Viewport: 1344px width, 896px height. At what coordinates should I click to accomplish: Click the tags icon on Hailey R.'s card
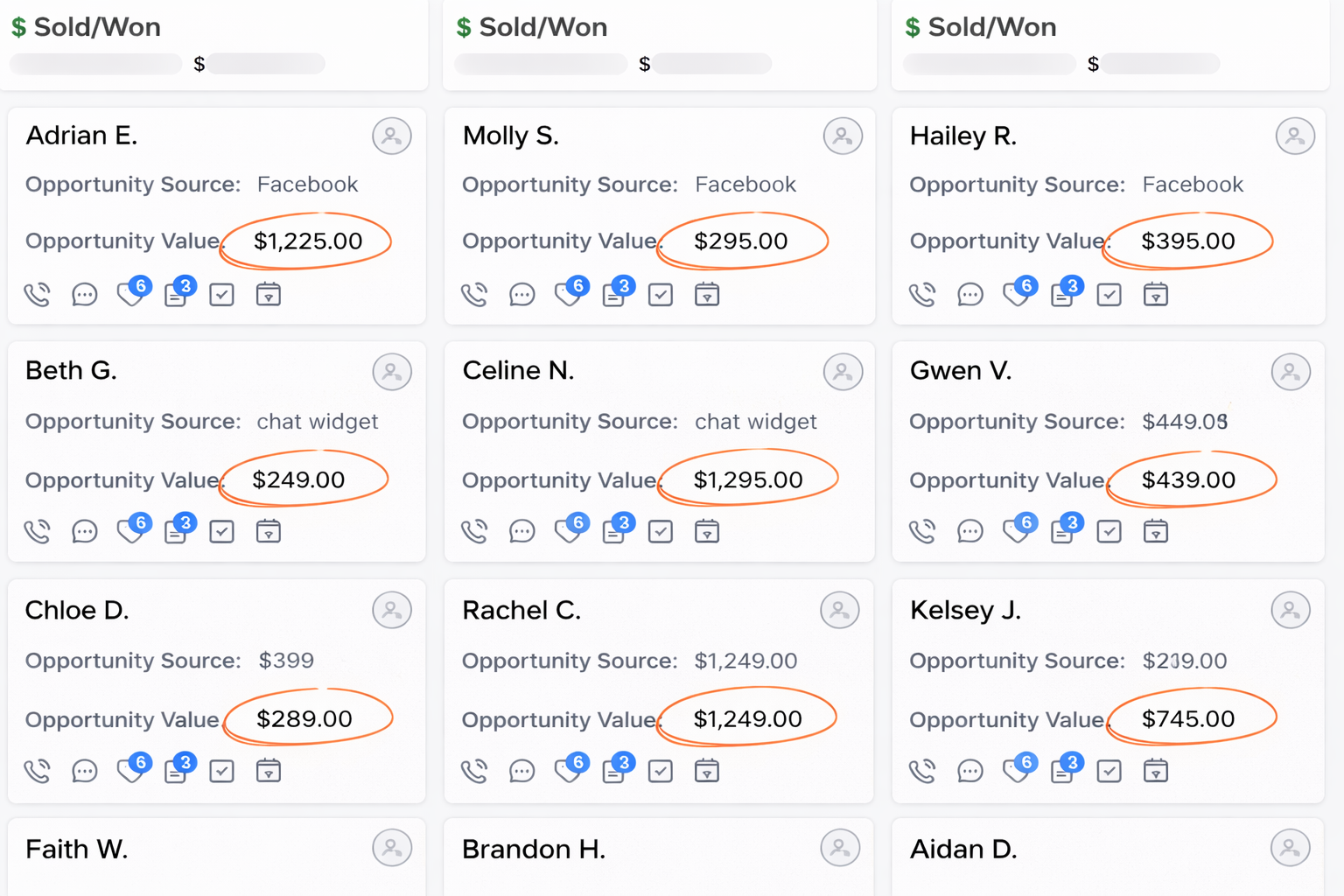(1016, 294)
